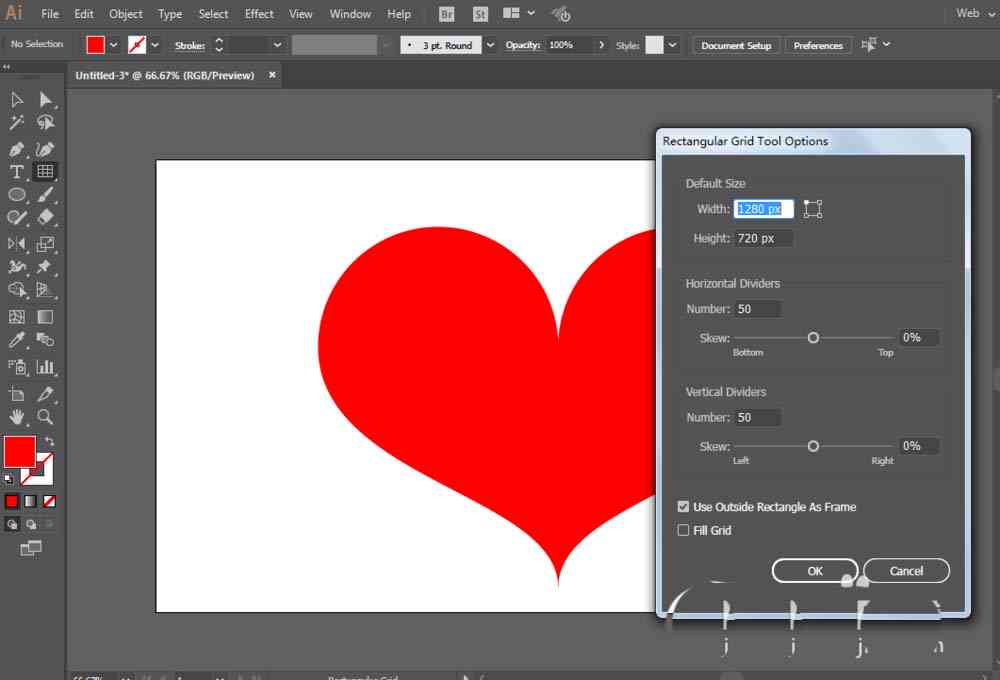Open Document Setup
The image size is (1000, 680).
point(736,45)
